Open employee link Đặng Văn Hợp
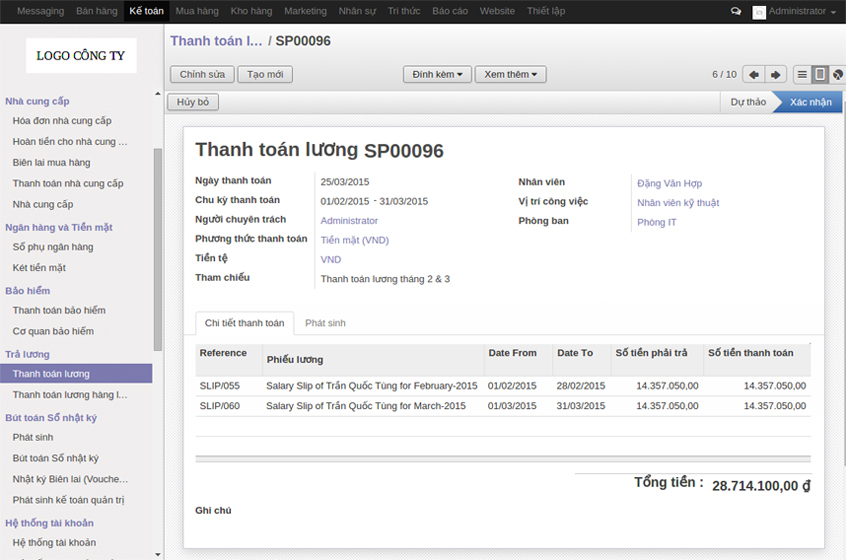The width and height of the screenshot is (846, 560). [669, 183]
